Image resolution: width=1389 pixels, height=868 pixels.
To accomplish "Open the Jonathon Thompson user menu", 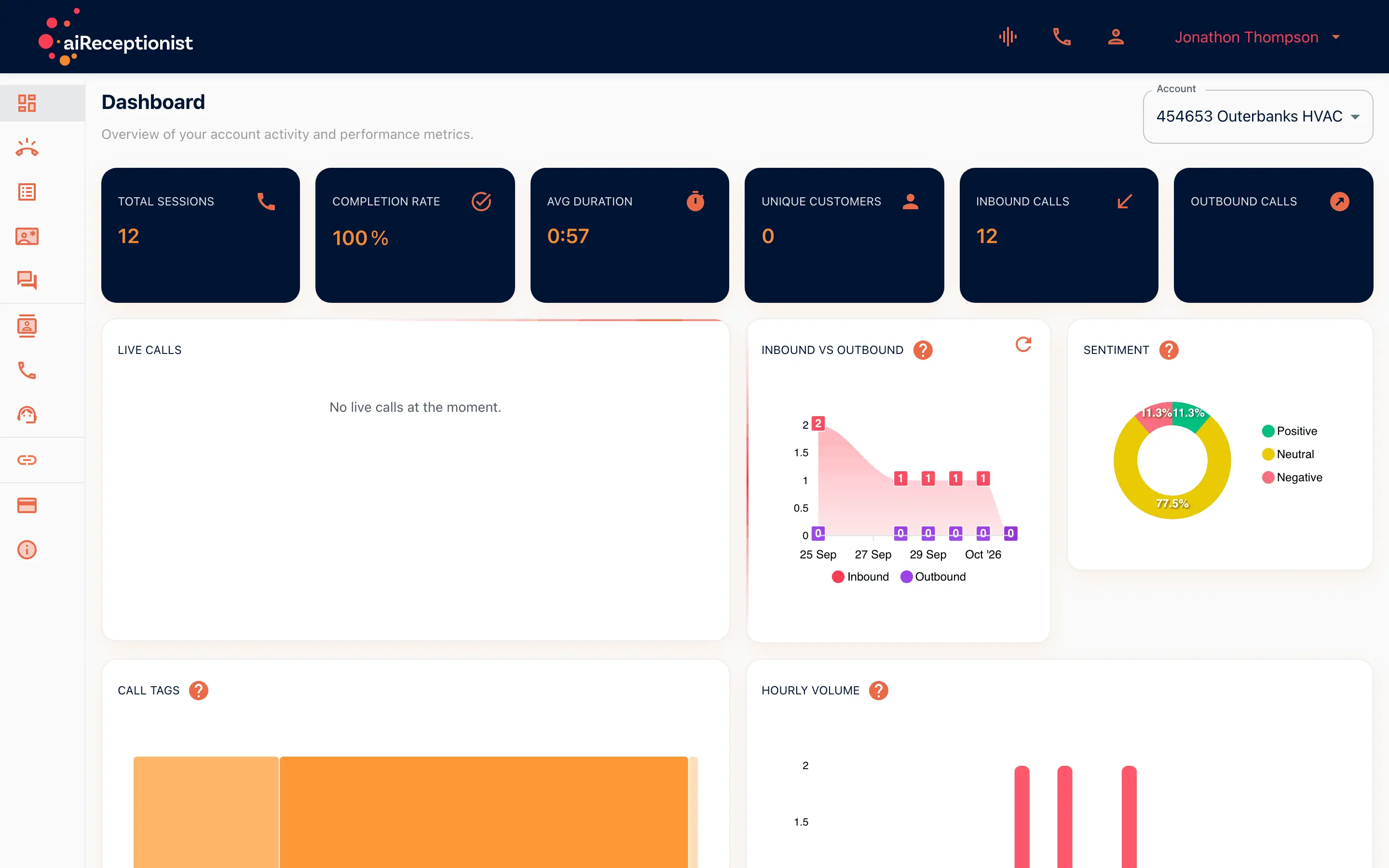I will (x=1257, y=37).
